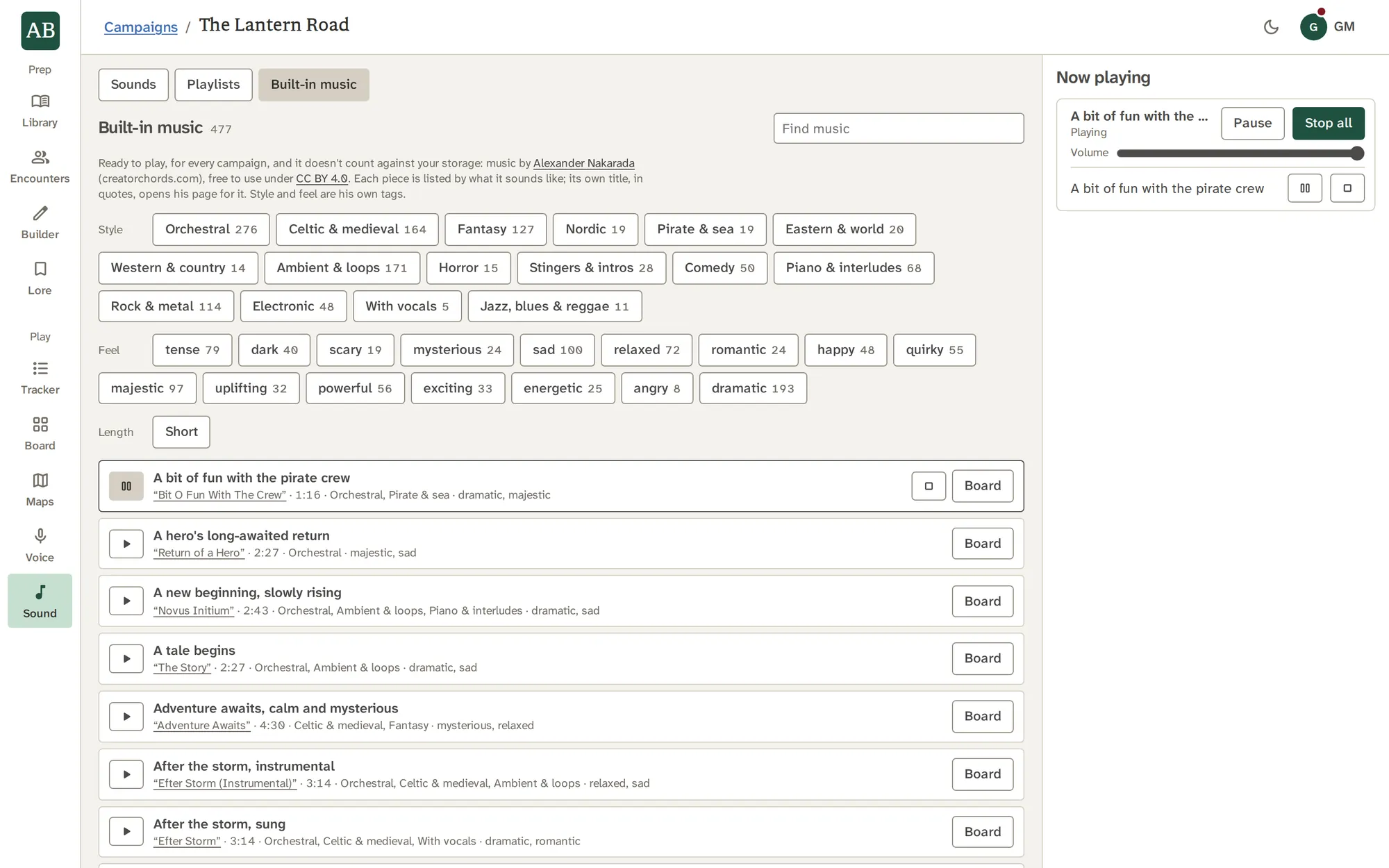Toggle dark mode moon icon
1389x868 pixels.
coord(1271,27)
